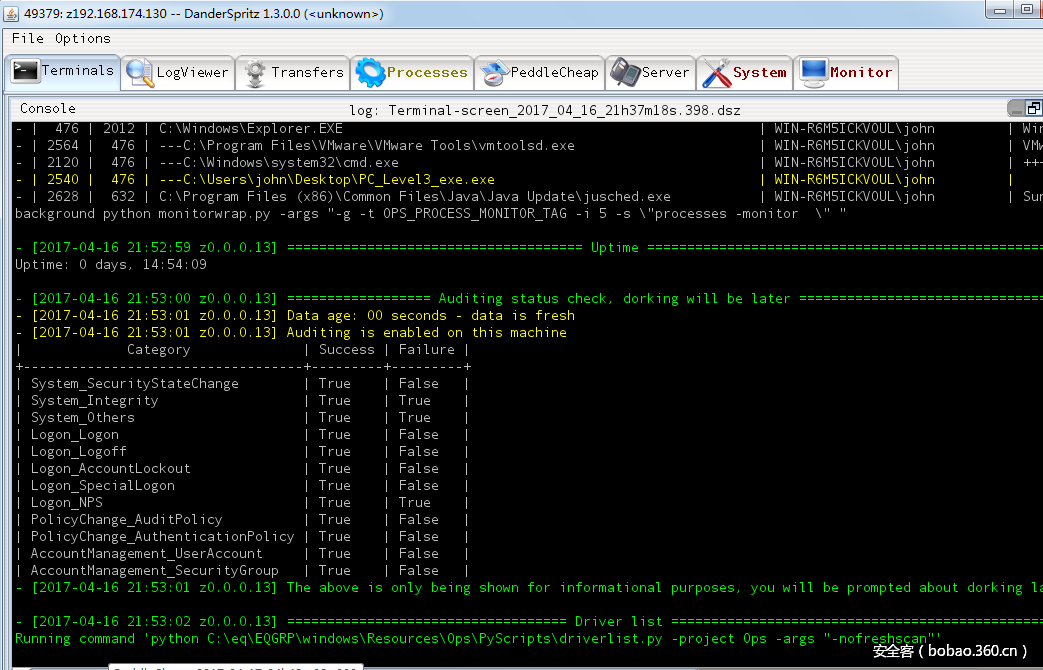This screenshot has width=1043, height=670.
Task: Minimize the DanderSpritz window
Action: click(999, 9)
